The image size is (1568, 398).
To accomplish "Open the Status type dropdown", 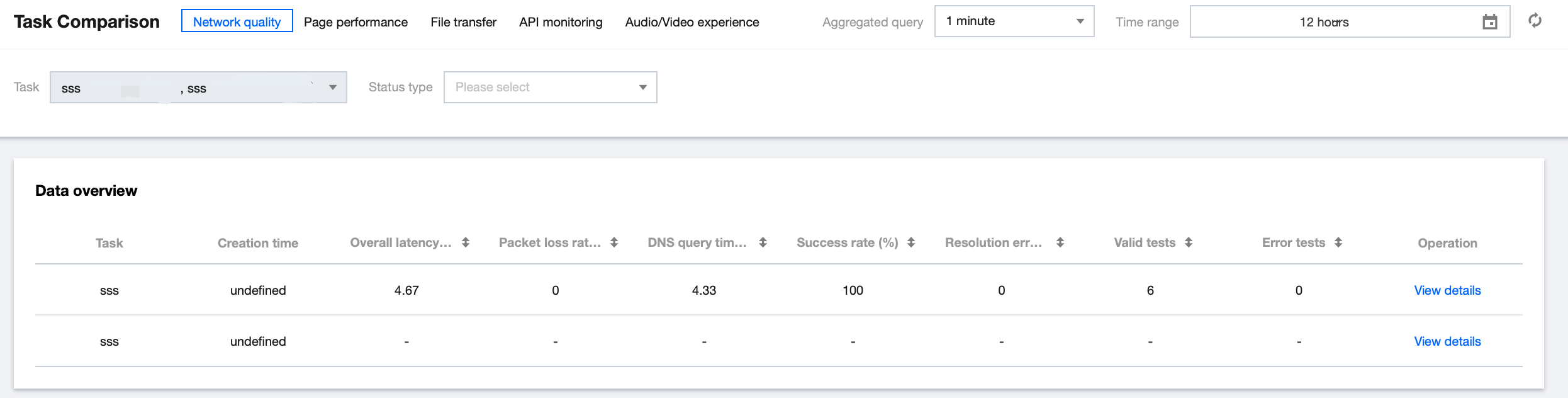I will tap(550, 88).
